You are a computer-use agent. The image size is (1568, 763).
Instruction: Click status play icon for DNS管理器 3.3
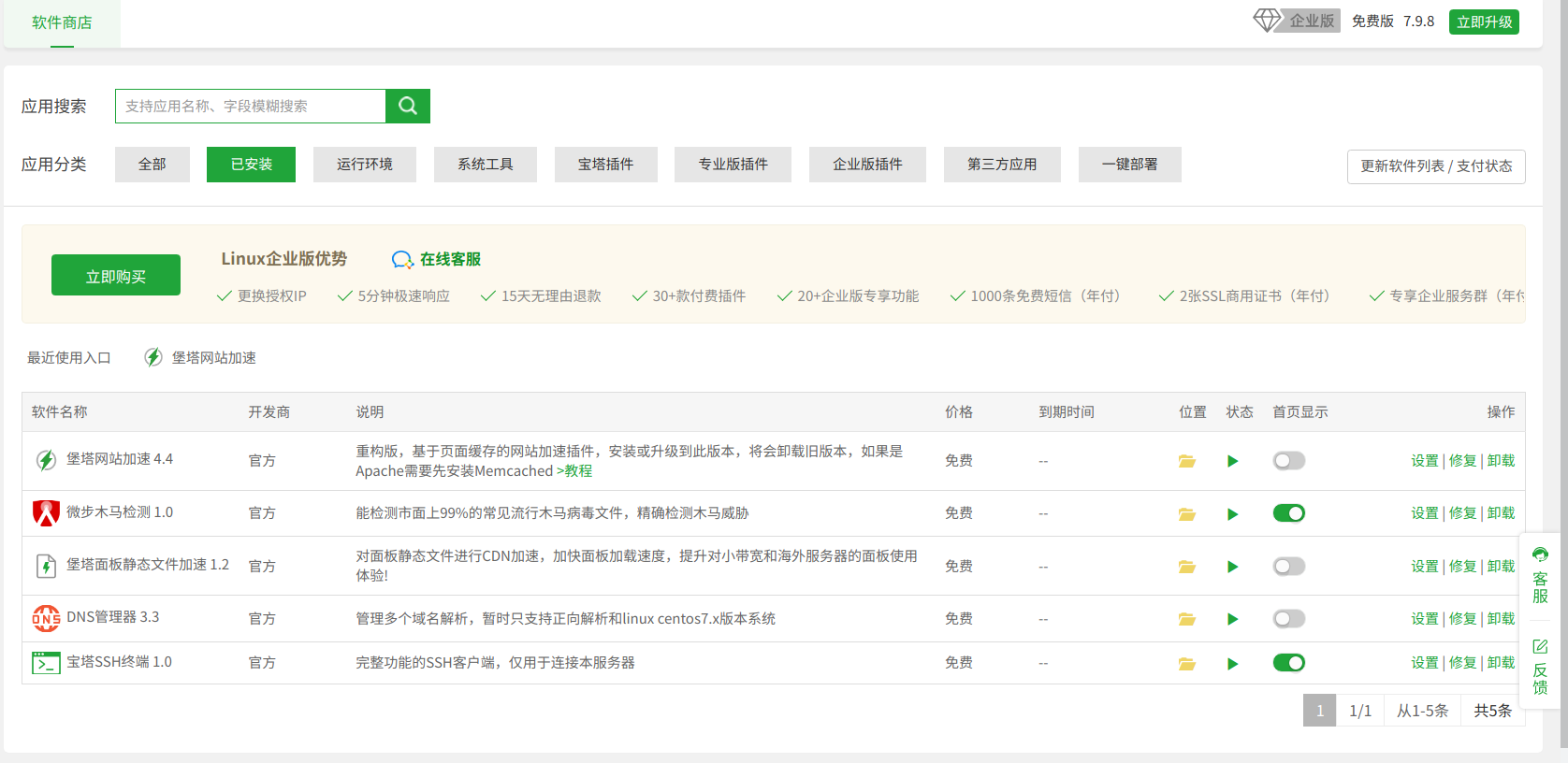tap(1233, 619)
